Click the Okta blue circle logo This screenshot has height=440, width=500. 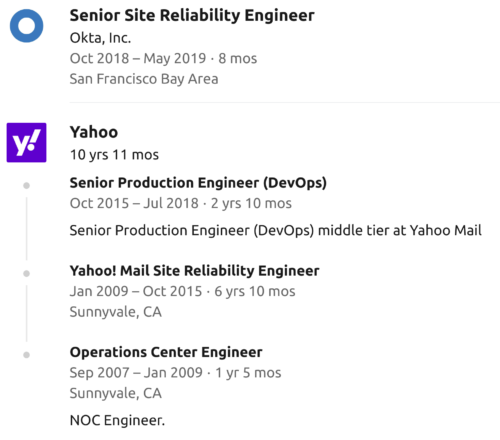26,26
